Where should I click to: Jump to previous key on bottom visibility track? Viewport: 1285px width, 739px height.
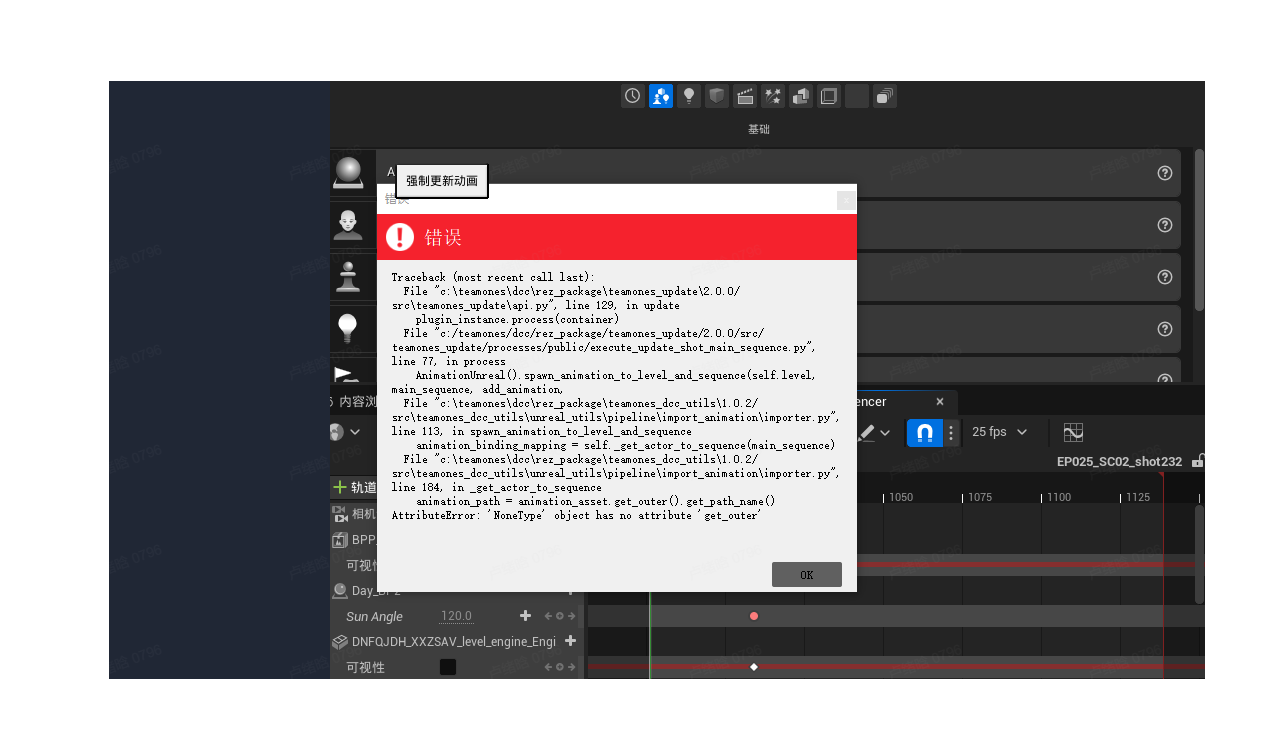pyautogui.click(x=548, y=667)
